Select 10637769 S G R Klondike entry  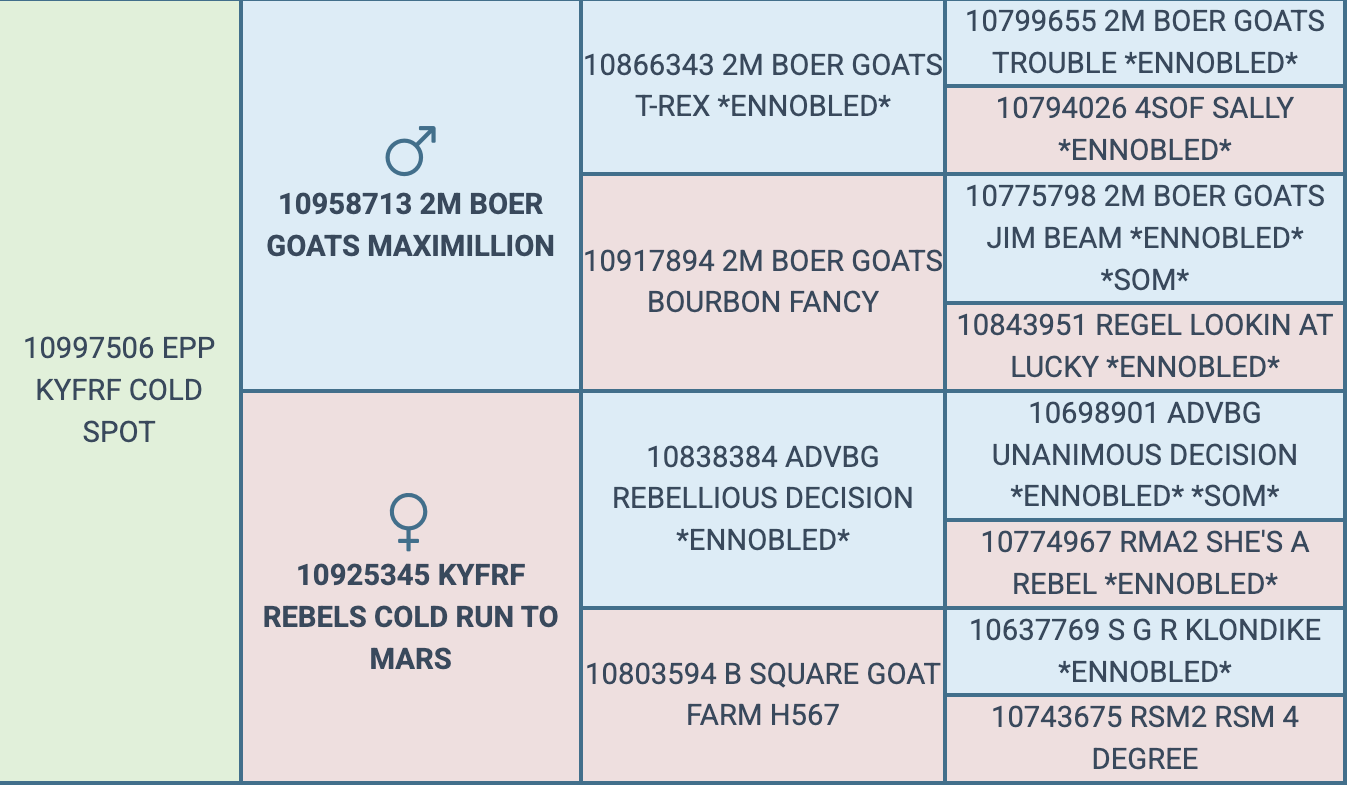pyautogui.click(x=1145, y=651)
